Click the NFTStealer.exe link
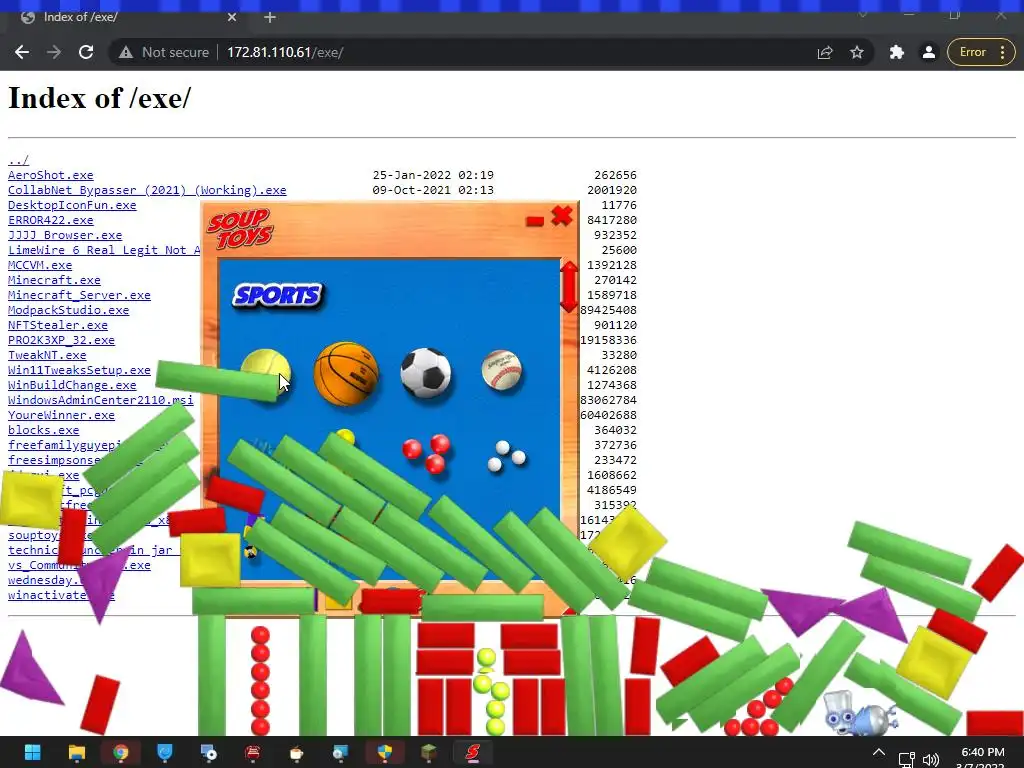The image size is (1024, 768). 58,325
